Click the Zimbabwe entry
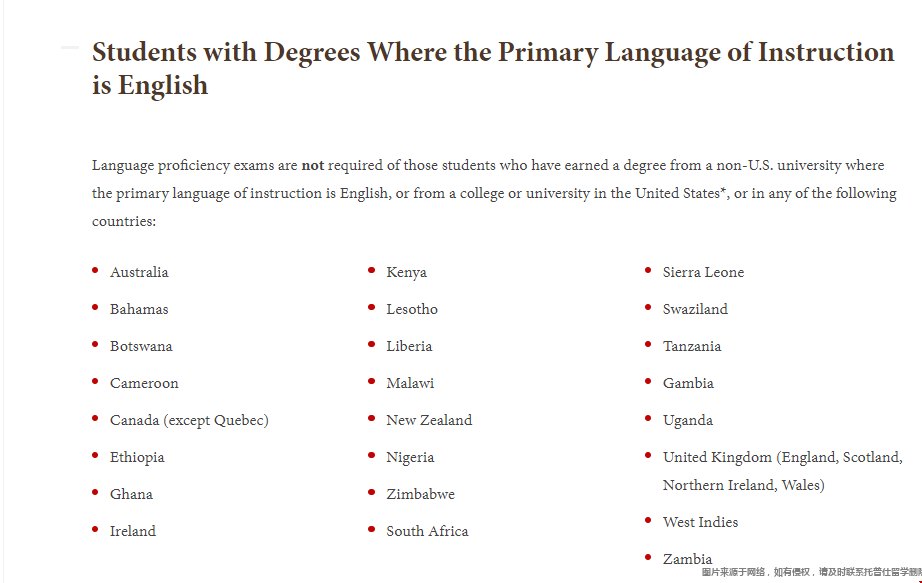The height and width of the screenshot is (583, 922). coord(420,495)
